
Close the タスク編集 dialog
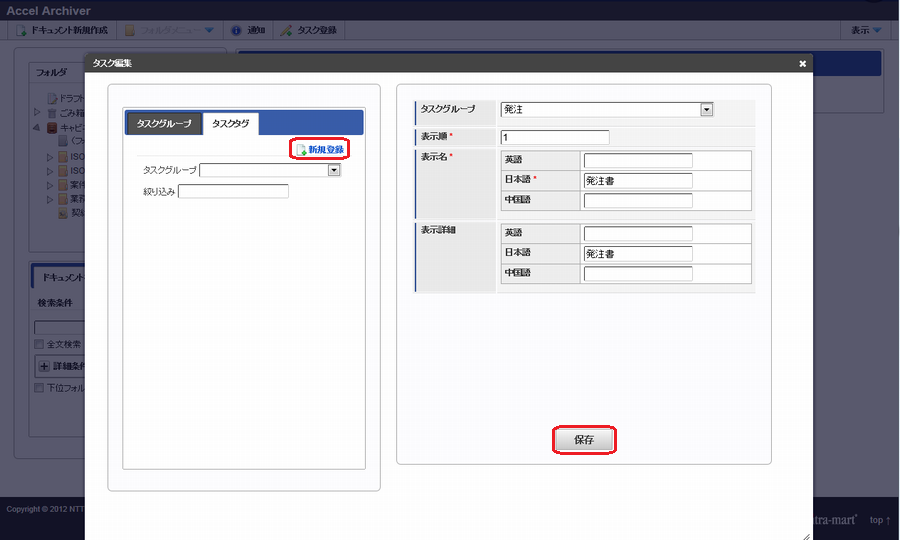point(802,64)
